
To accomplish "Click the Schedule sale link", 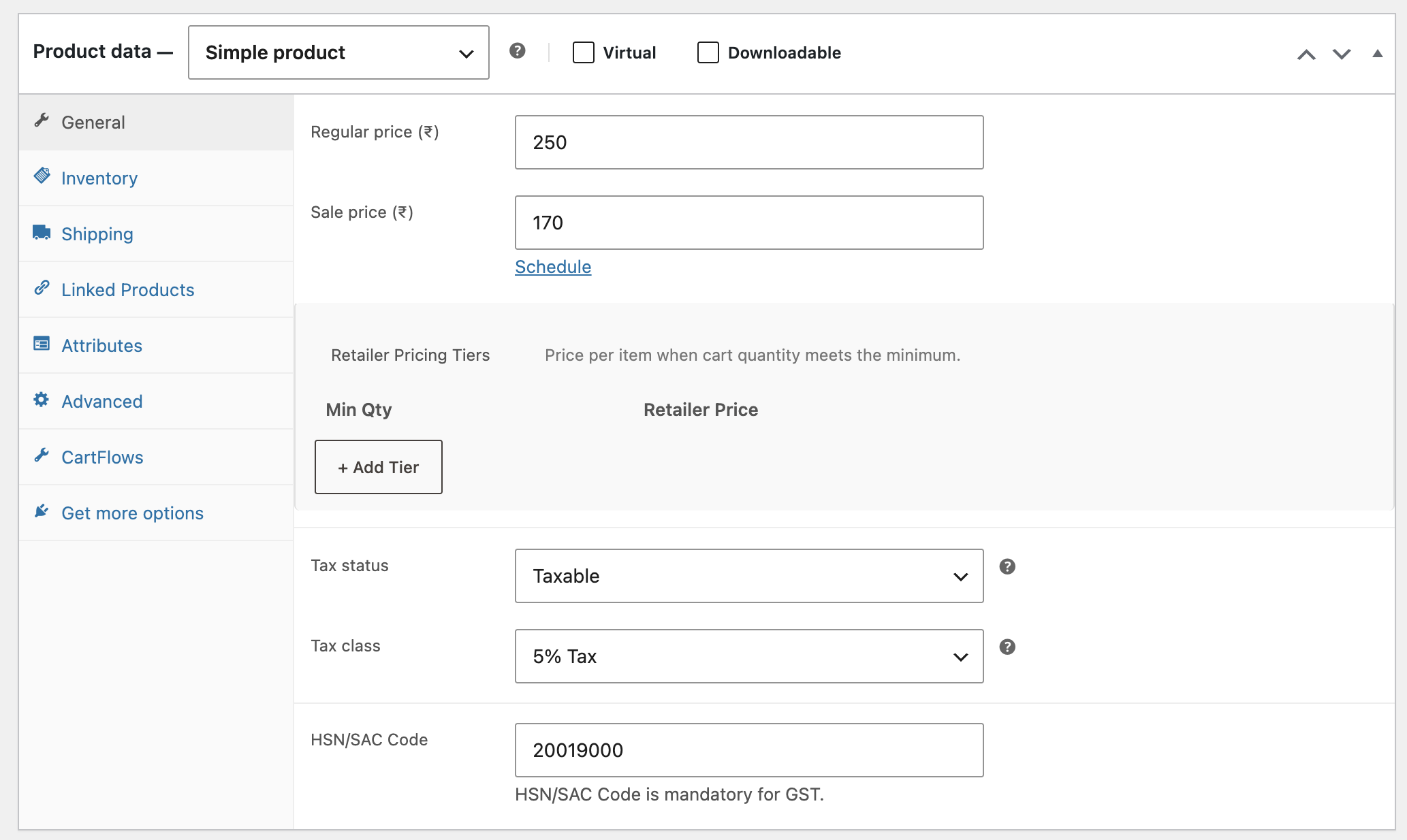I will point(553,267).
